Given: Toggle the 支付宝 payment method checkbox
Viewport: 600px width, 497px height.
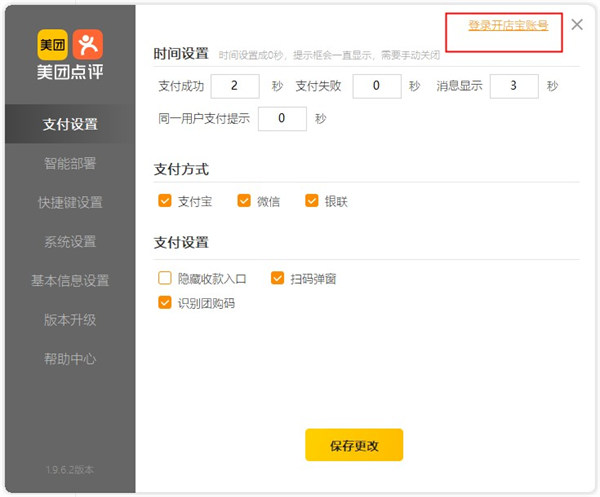Looking at the screenshot, I should [x=165, y=201].
